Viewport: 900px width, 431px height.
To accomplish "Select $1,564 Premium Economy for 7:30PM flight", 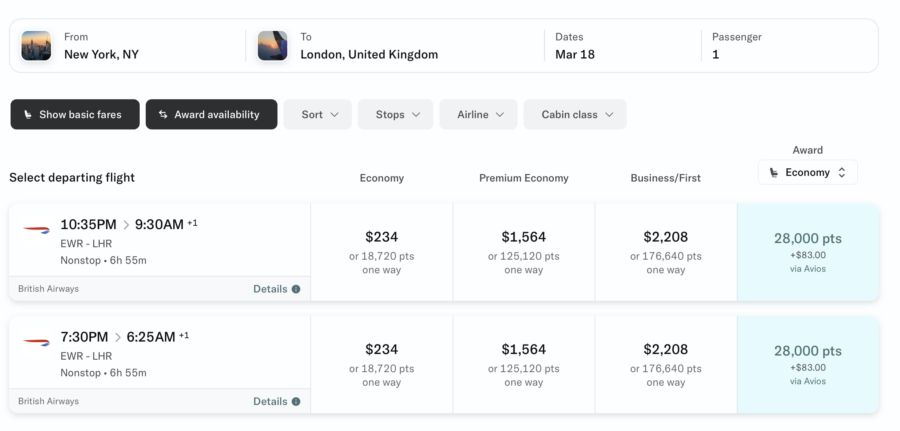I will tap(523, 364).
